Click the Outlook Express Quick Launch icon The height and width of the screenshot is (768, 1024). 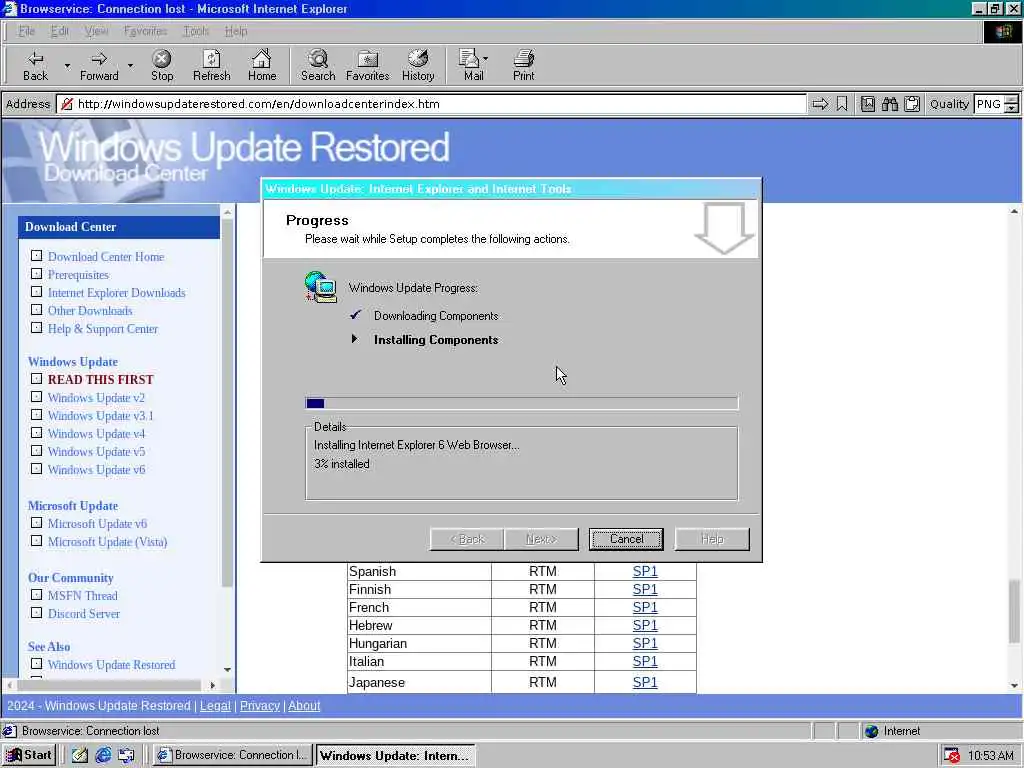126,755
